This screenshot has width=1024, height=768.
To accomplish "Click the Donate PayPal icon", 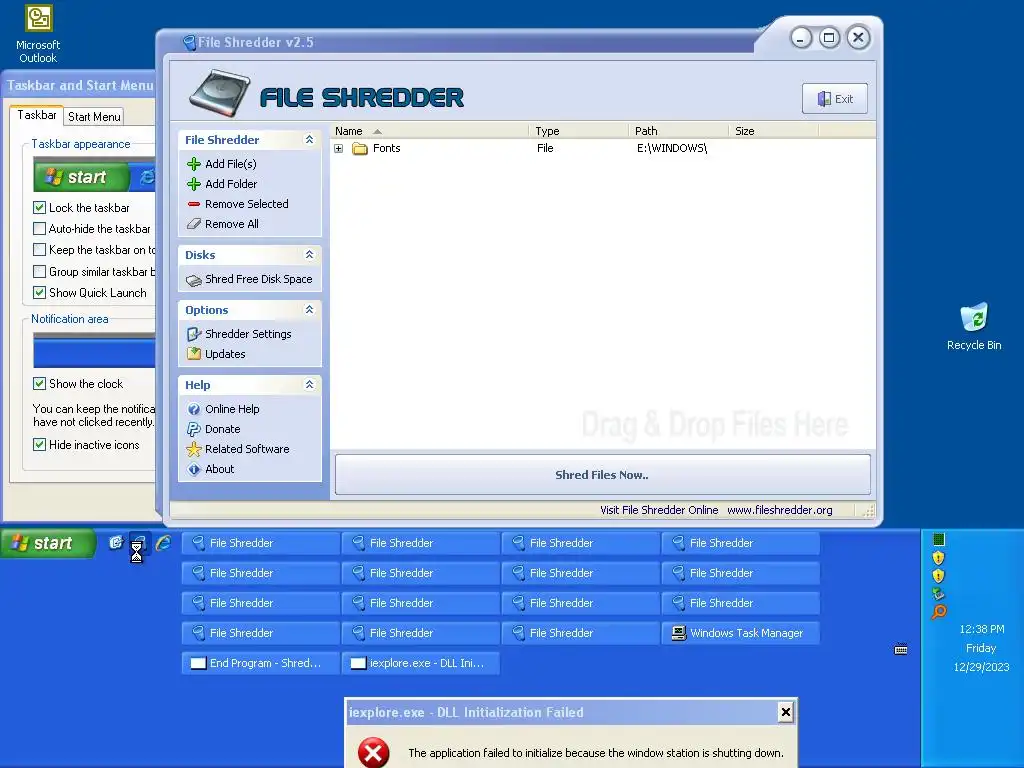I will click(194, 429).
